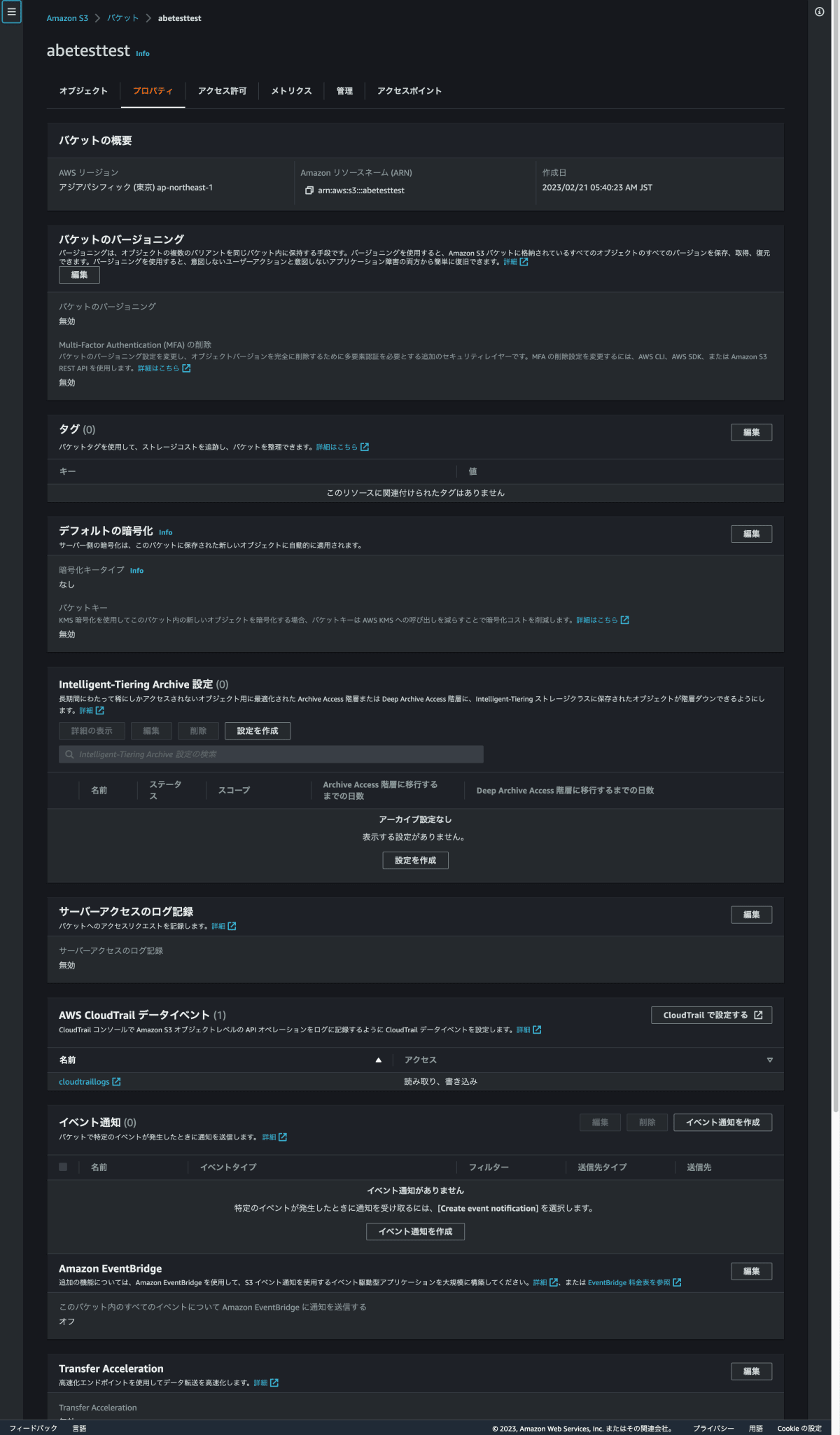Open Cookie の設定 footer link

click(799, 1428)
